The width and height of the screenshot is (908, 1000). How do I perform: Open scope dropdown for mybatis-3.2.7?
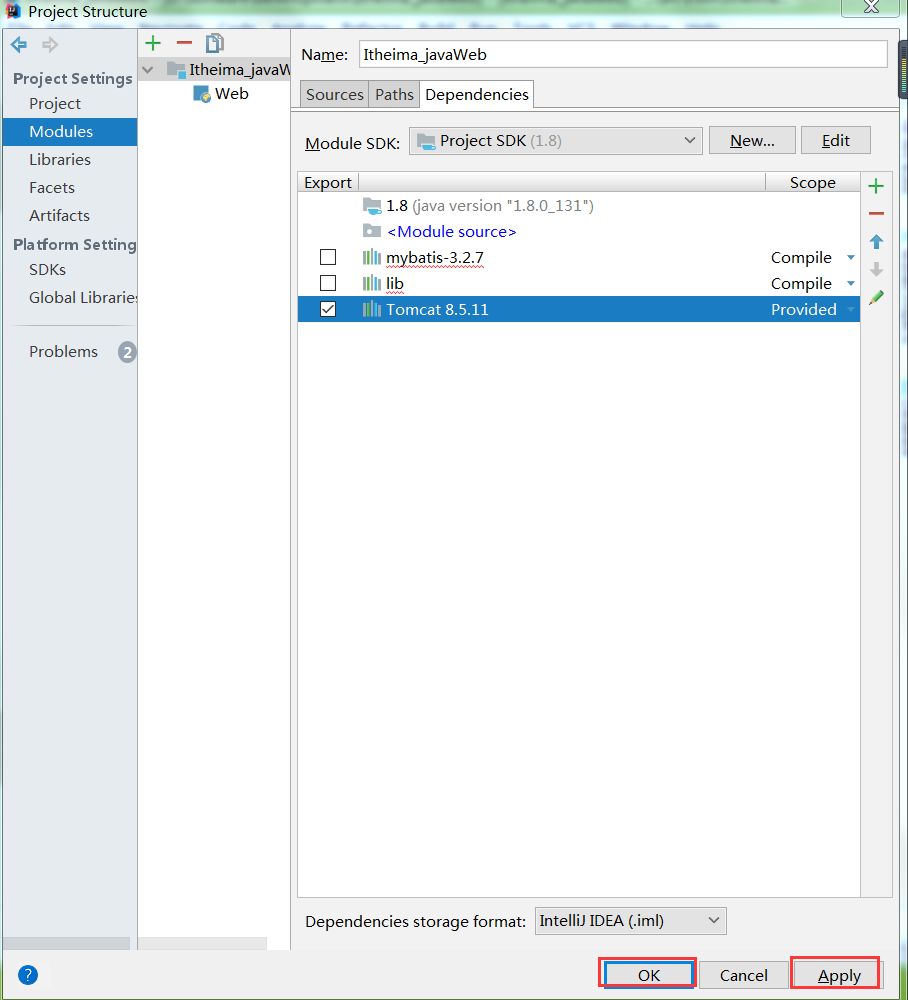point(851,258)
